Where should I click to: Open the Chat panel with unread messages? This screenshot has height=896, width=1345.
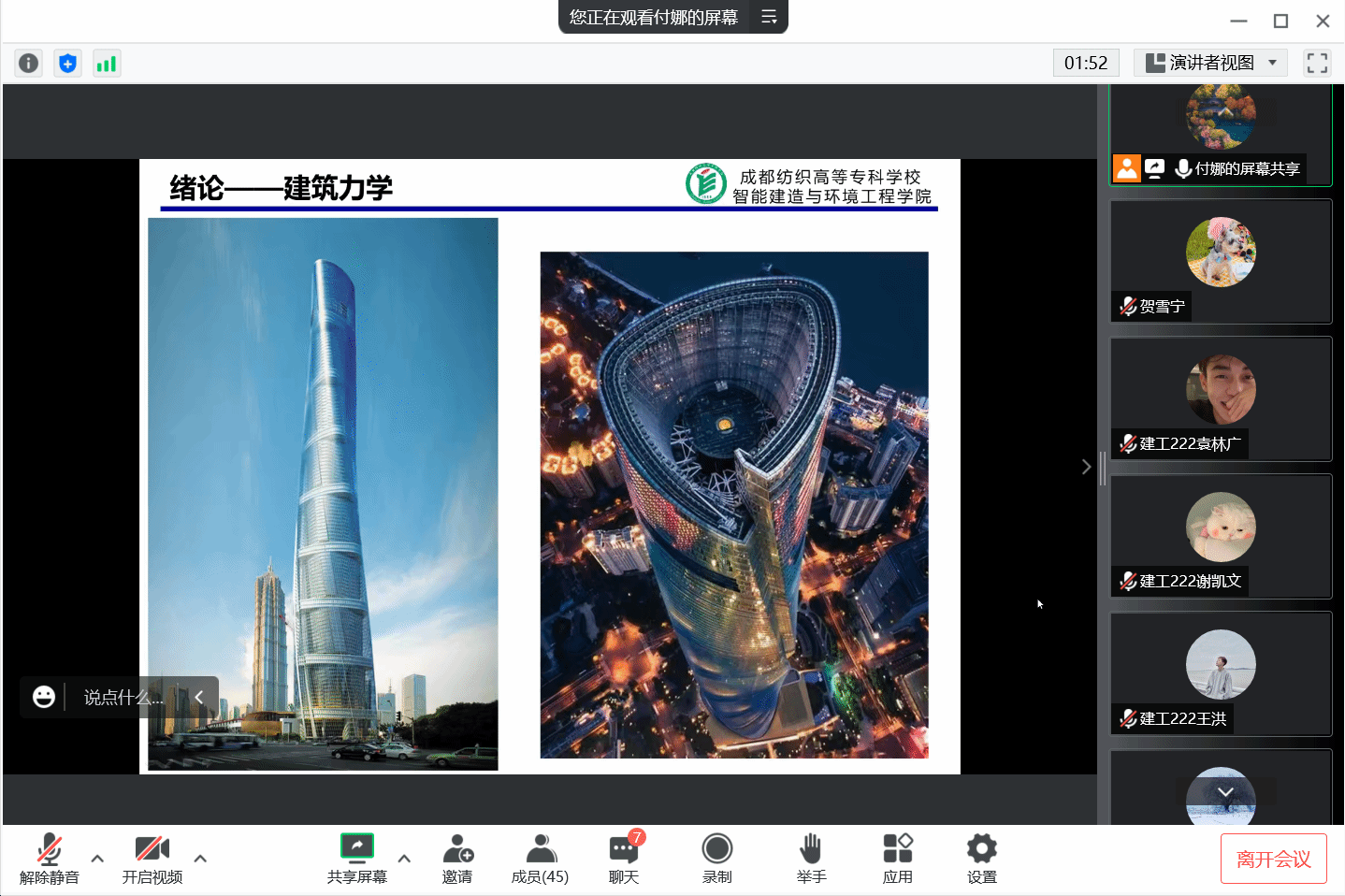(x=624, y=859)
